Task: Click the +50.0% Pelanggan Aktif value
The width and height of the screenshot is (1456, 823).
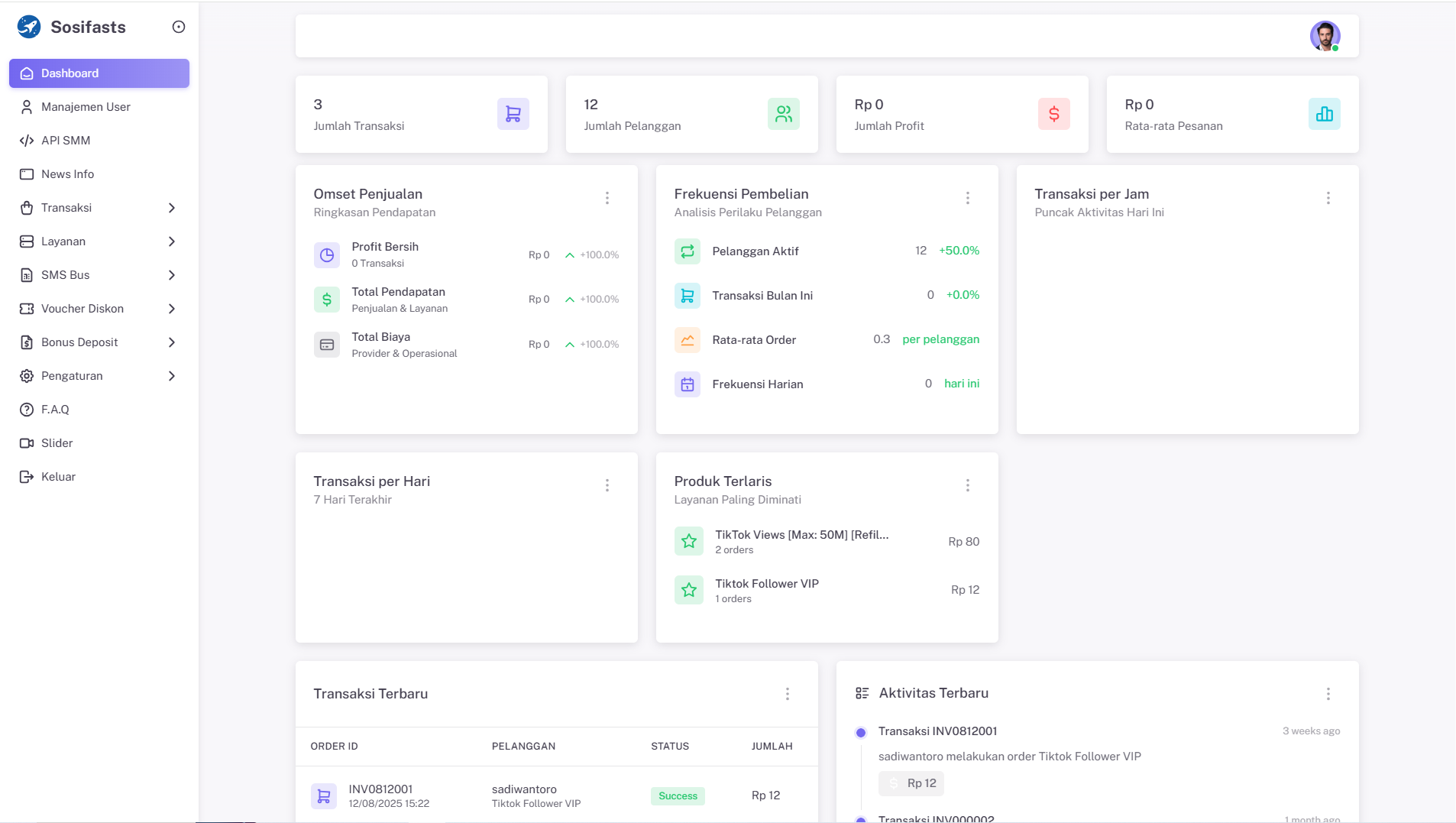Action: pos(959,251)
